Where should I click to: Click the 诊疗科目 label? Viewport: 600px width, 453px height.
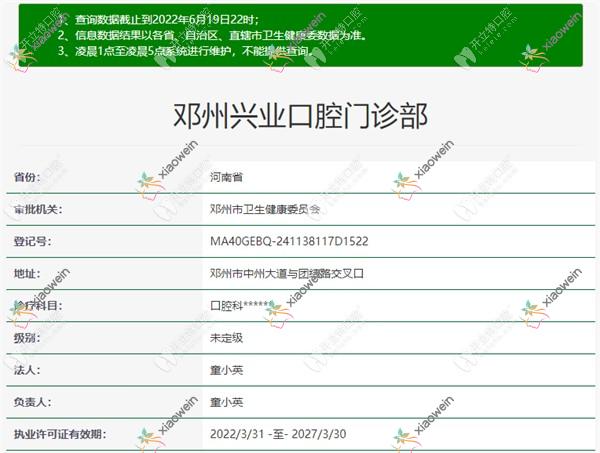38,306
